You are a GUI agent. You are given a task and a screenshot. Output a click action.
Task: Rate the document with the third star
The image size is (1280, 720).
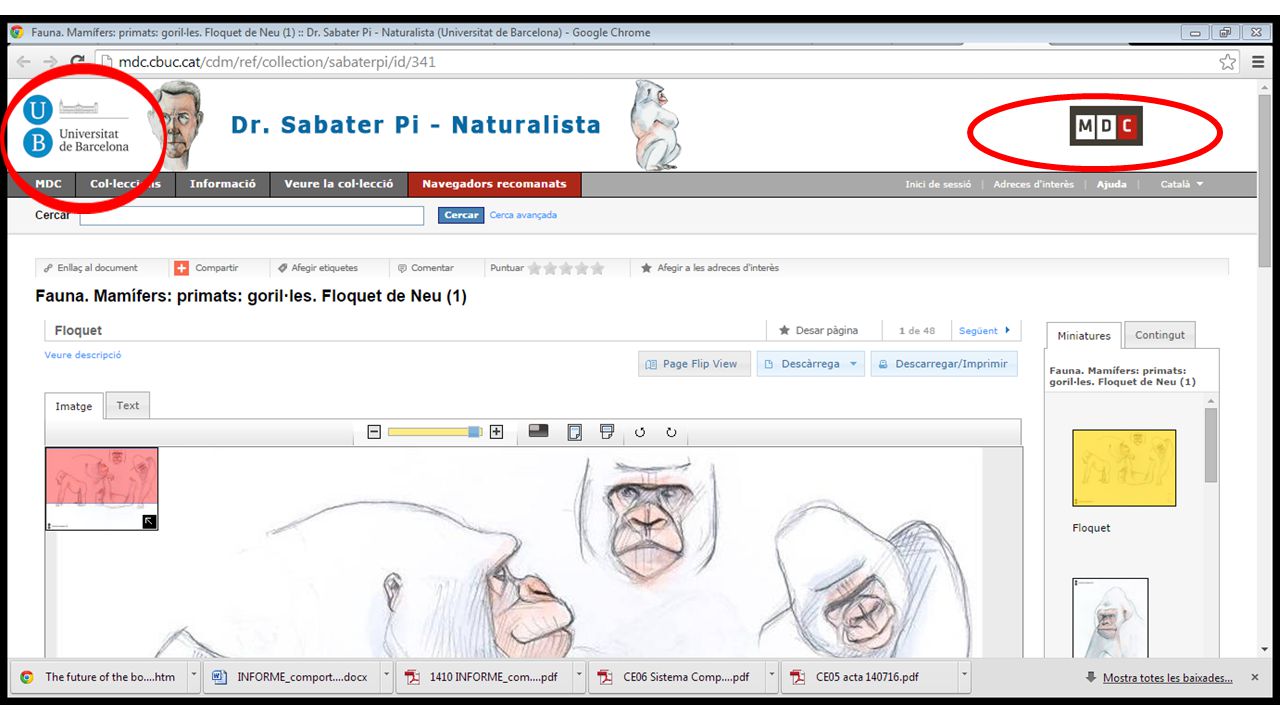[x=566, y=268]
